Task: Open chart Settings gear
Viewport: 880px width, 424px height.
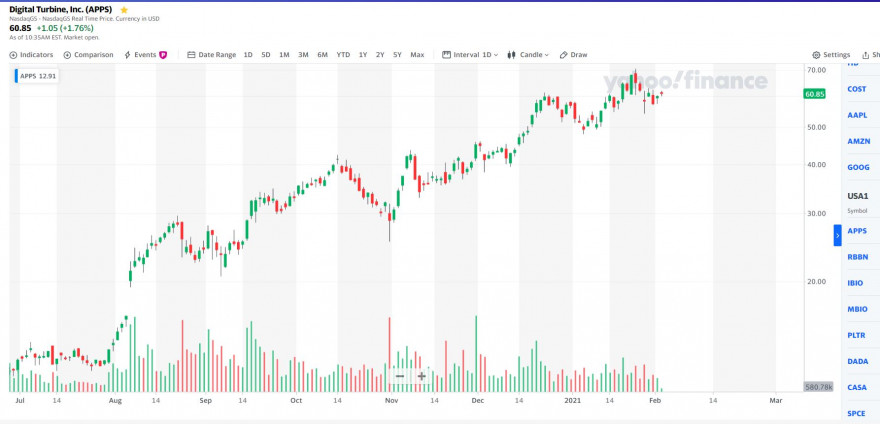Action: 816,54
